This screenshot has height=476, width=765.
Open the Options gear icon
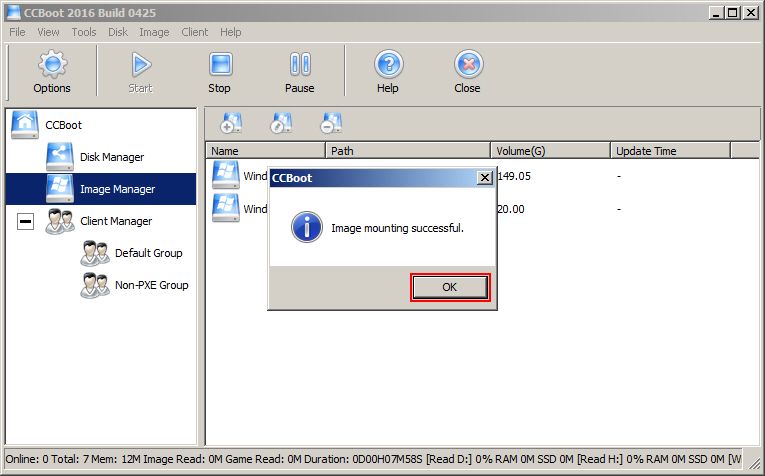pyautogui.click(x=52, y=64)
